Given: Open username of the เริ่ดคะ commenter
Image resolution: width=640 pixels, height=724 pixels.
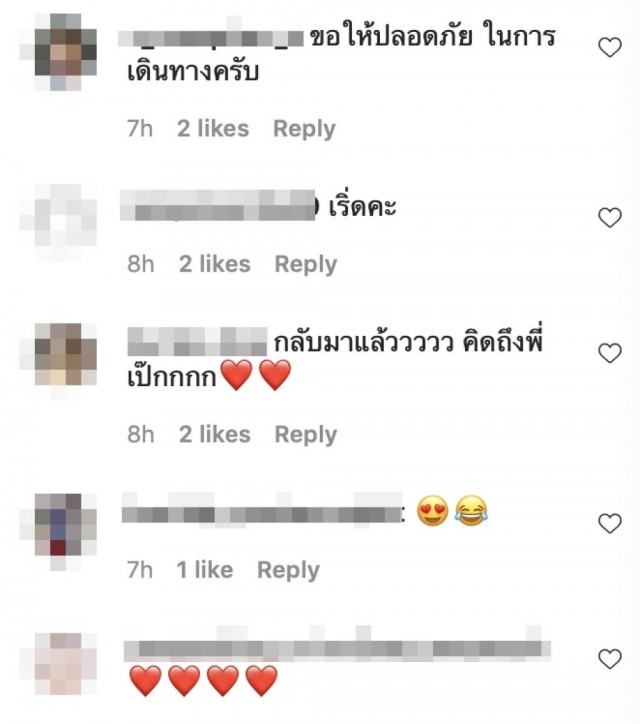Looking at the screenshot, I should point(218,205).
